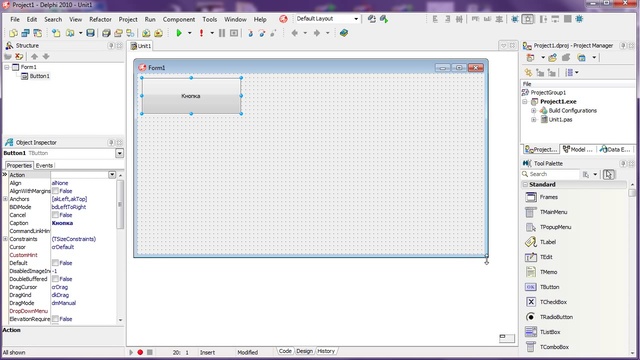Click the Save floppy disk icon
The width and height of the screenshot is (640, 360).
[90, 33]
